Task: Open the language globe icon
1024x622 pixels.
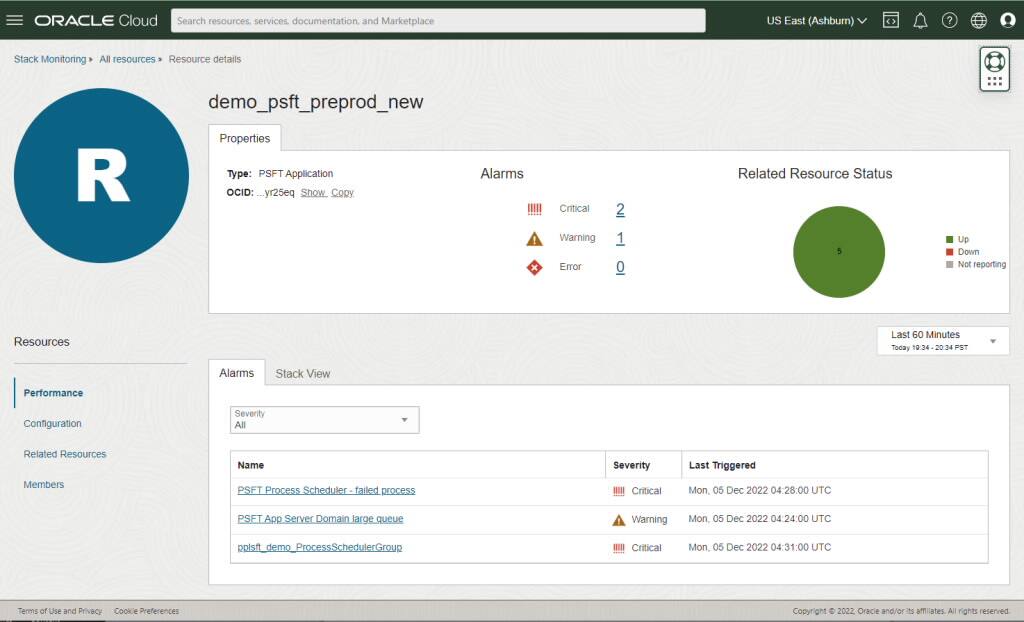Action: (x=978, y=19)
